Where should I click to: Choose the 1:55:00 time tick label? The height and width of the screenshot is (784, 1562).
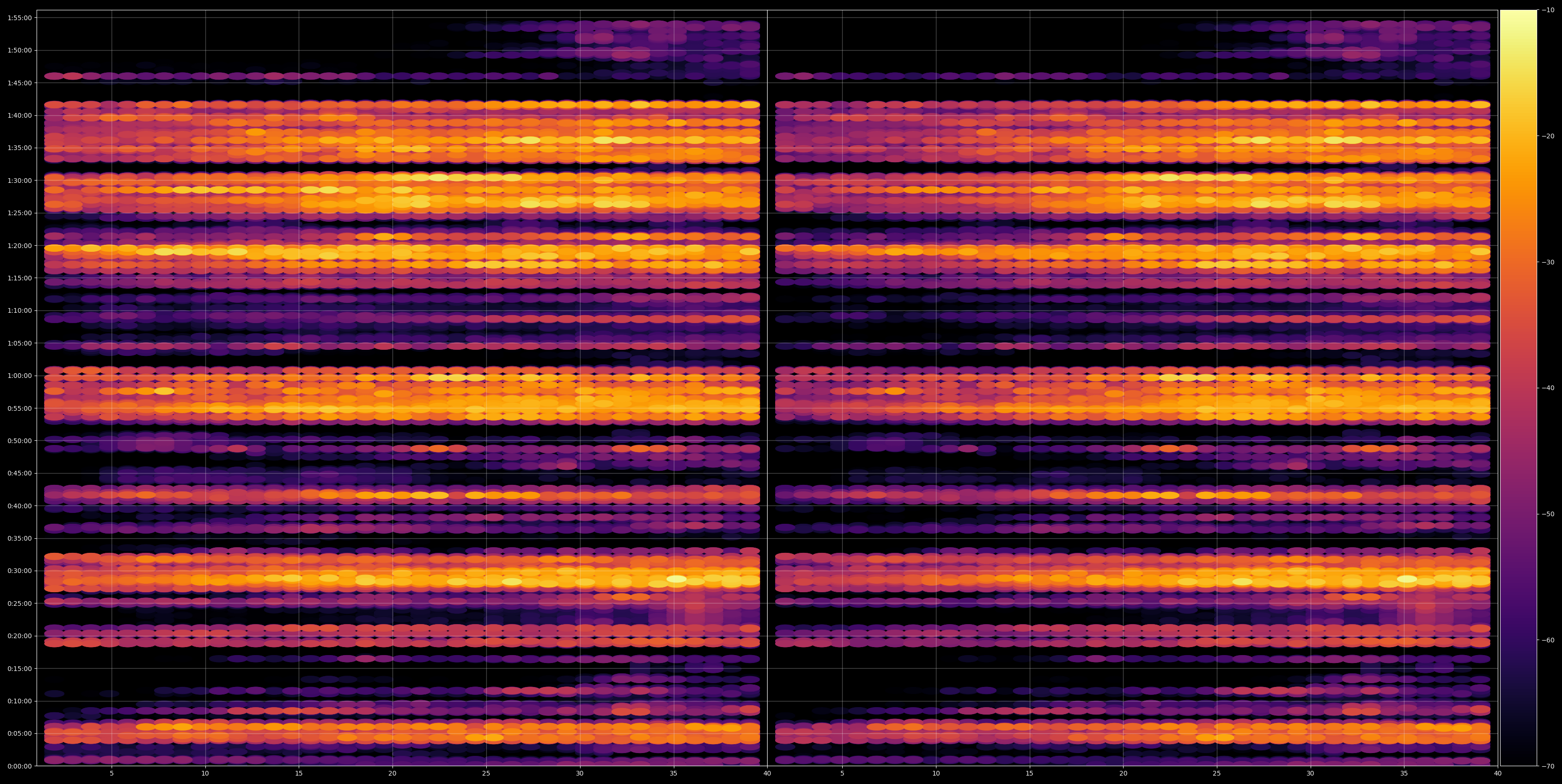coord(19,18)
